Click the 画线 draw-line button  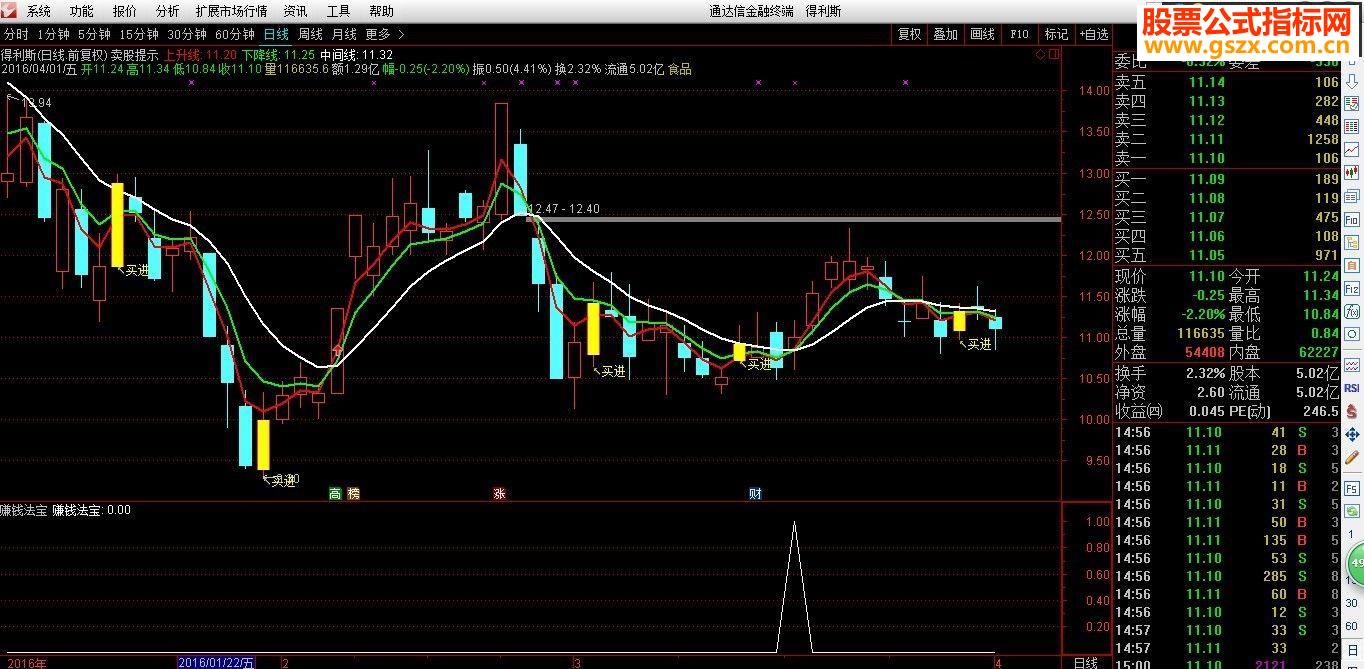click(982, 34)
